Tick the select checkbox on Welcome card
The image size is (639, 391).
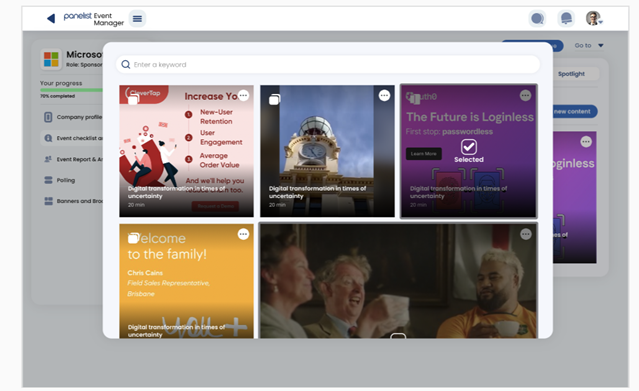click(134, 238)
